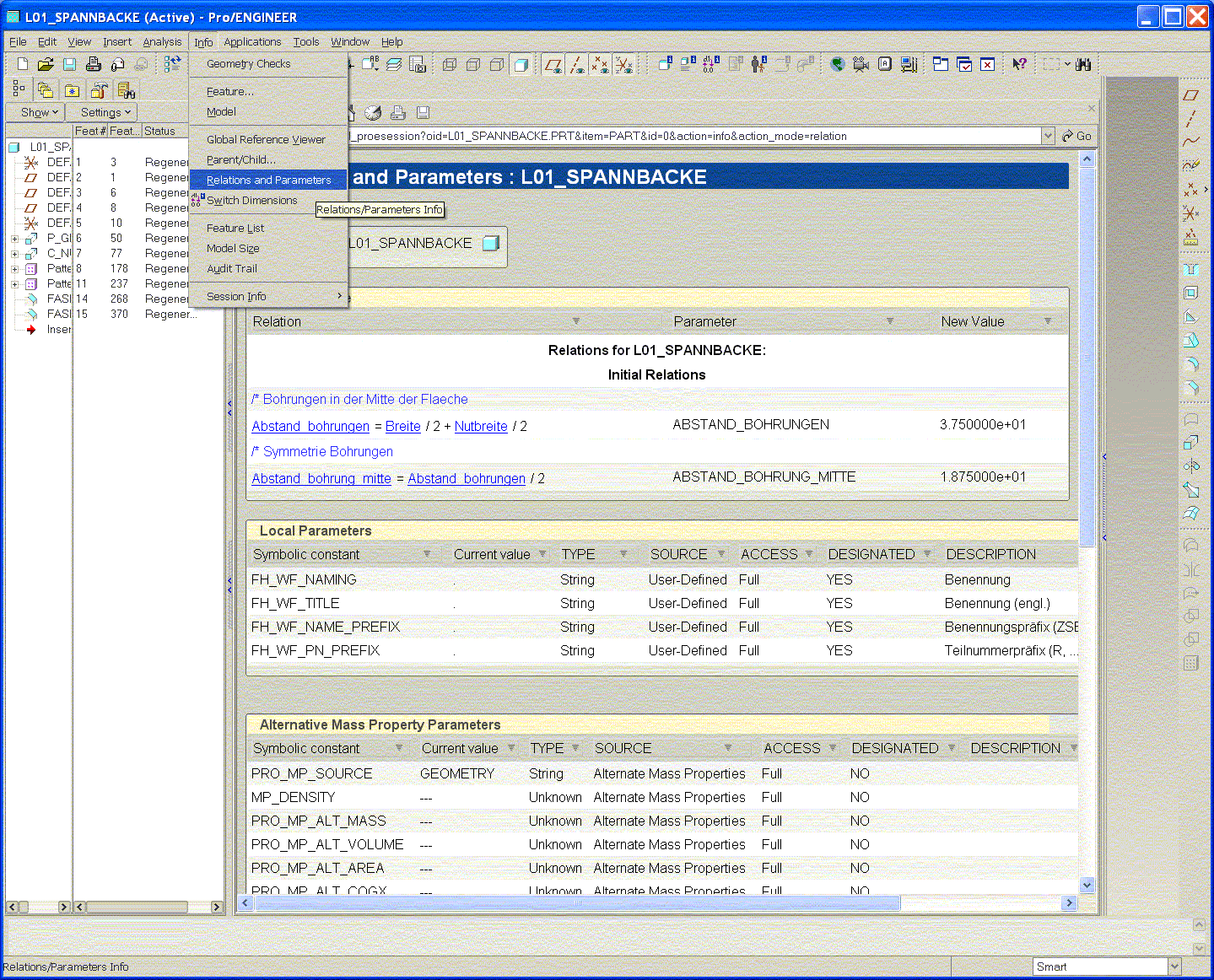Screen dimensions: 1214x980
Task: Open the New Value column filter dropdown
Action: [x=1048, y=321]
